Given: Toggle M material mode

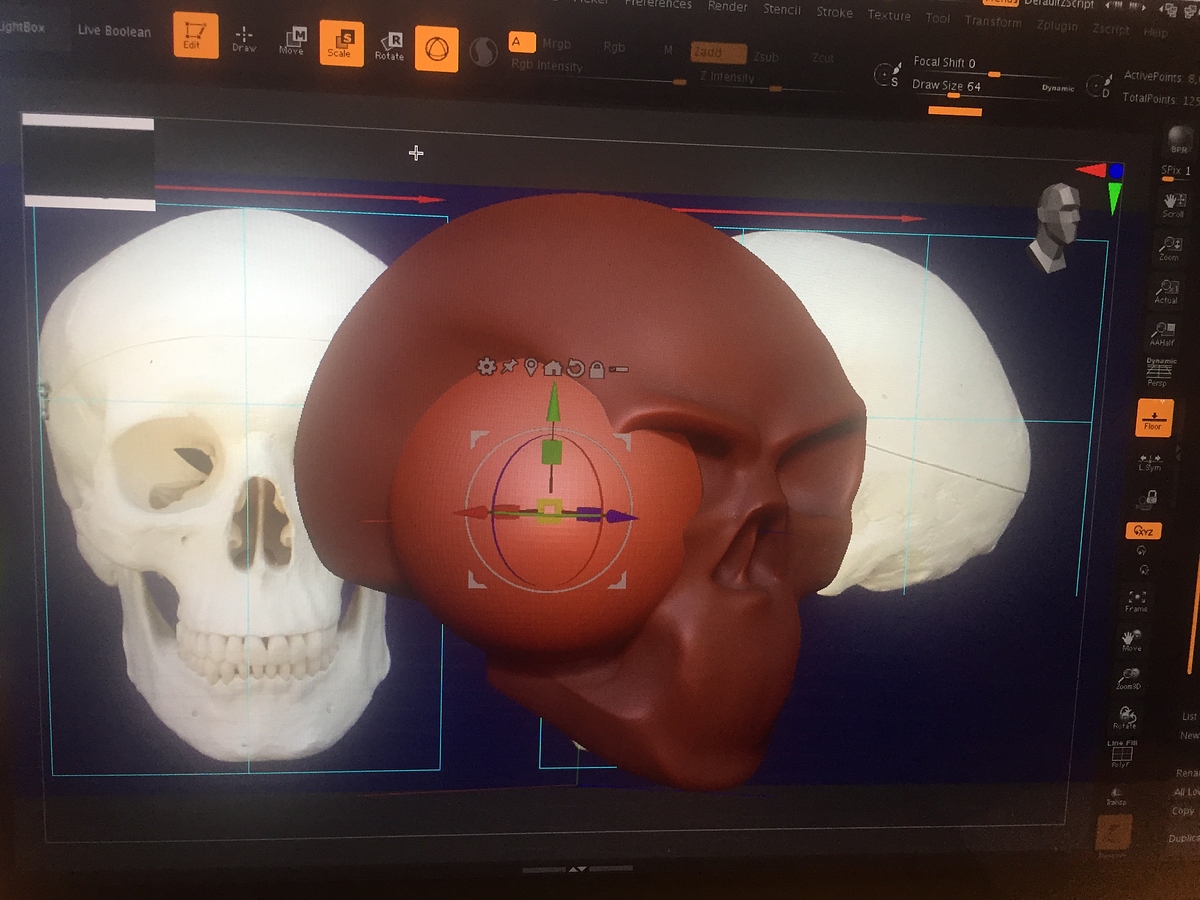Looking at the screenshot, I should point(668,50).
